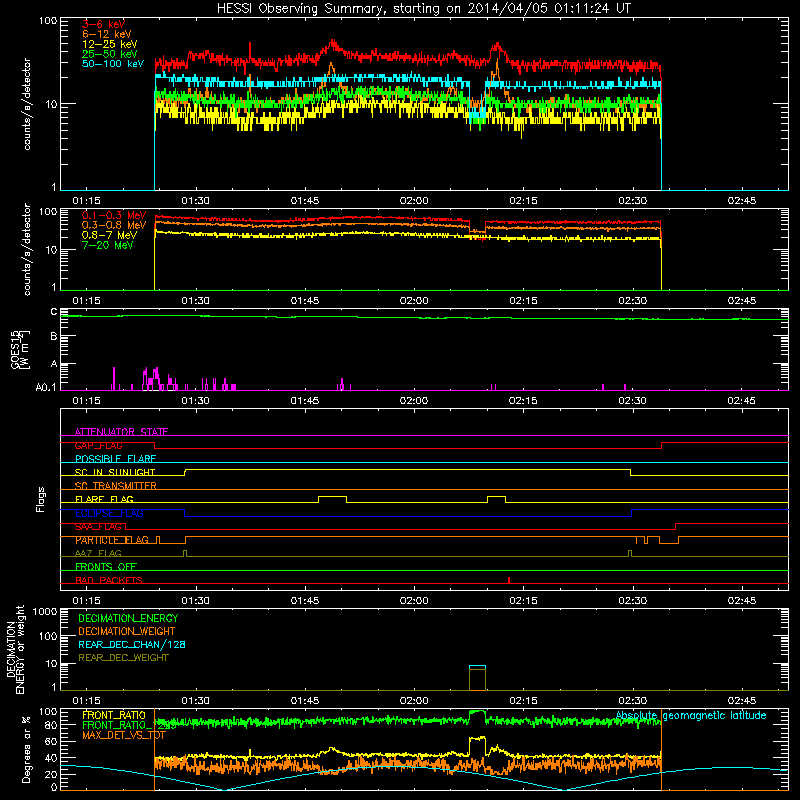Select the SC_IN_SUNLIGHT flag label
Viewport: 800px width, 800px height.
coord(115,472)
